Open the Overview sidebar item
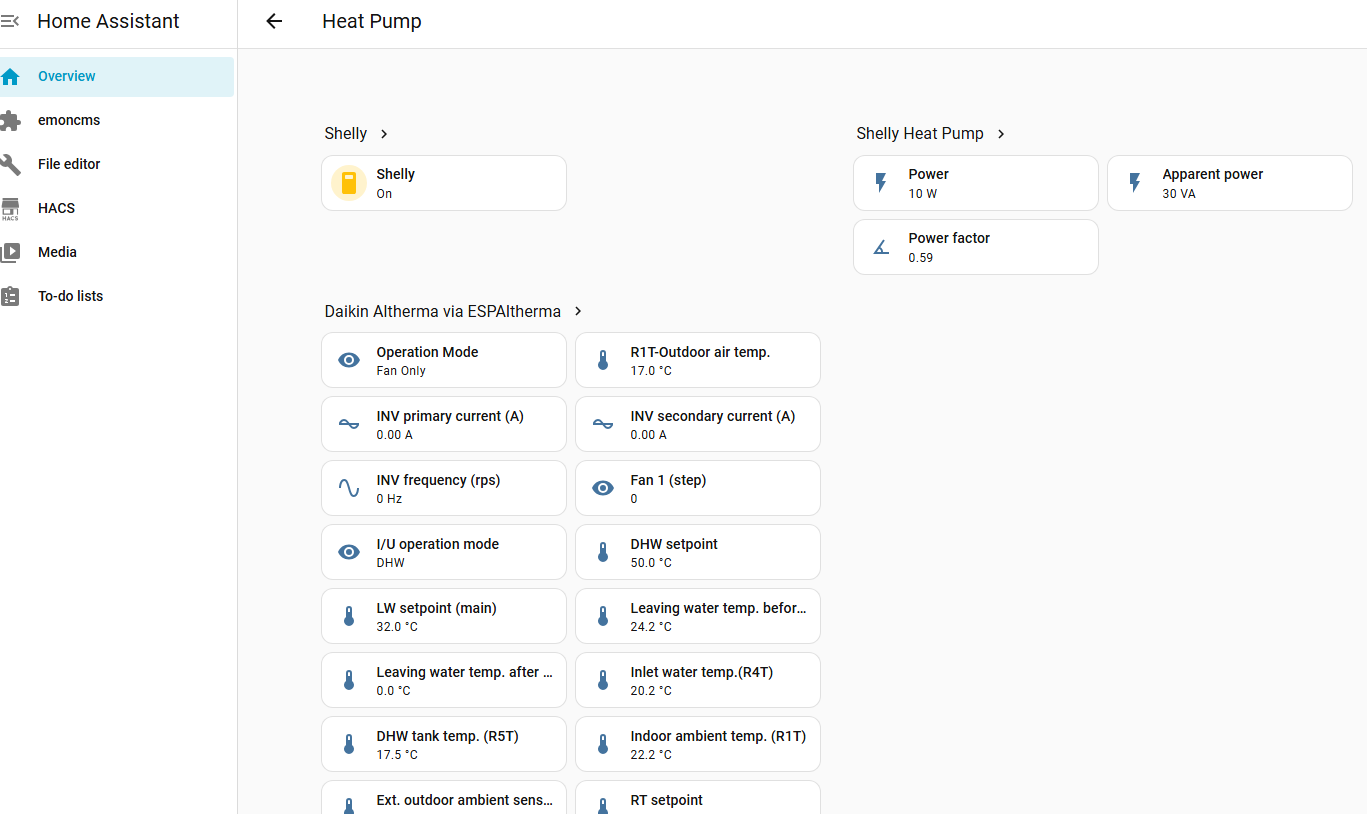Viewport: 1367px width, 814px height. (x=117, y=77)
